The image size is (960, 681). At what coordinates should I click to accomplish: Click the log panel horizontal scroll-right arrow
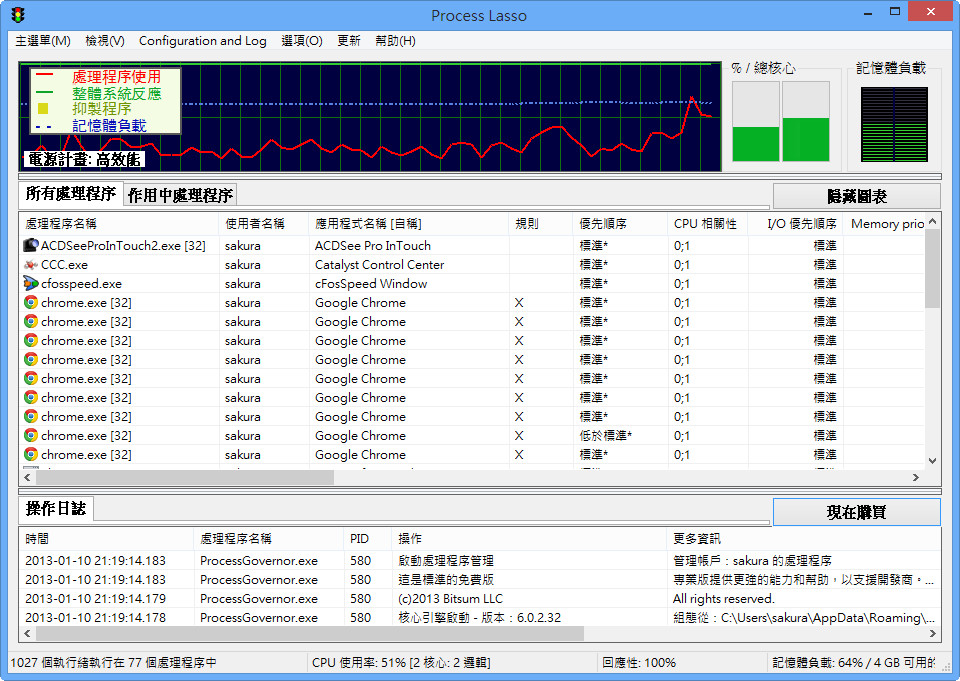tap(932, 633)
